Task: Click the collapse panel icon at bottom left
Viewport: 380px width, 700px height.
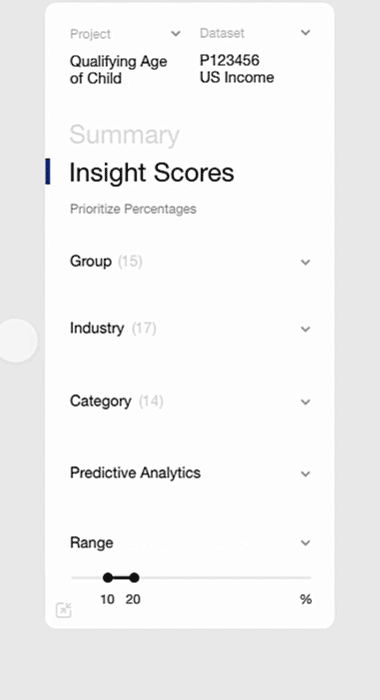Action: 63,610
